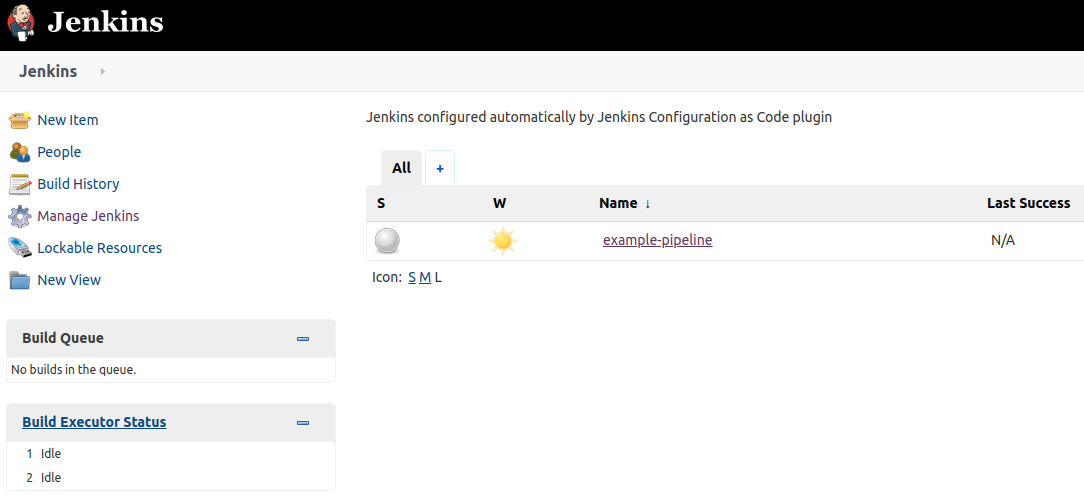This screenshot has height=503, width=1084.
Task: Open the Build History link
Action: (78, 184)
